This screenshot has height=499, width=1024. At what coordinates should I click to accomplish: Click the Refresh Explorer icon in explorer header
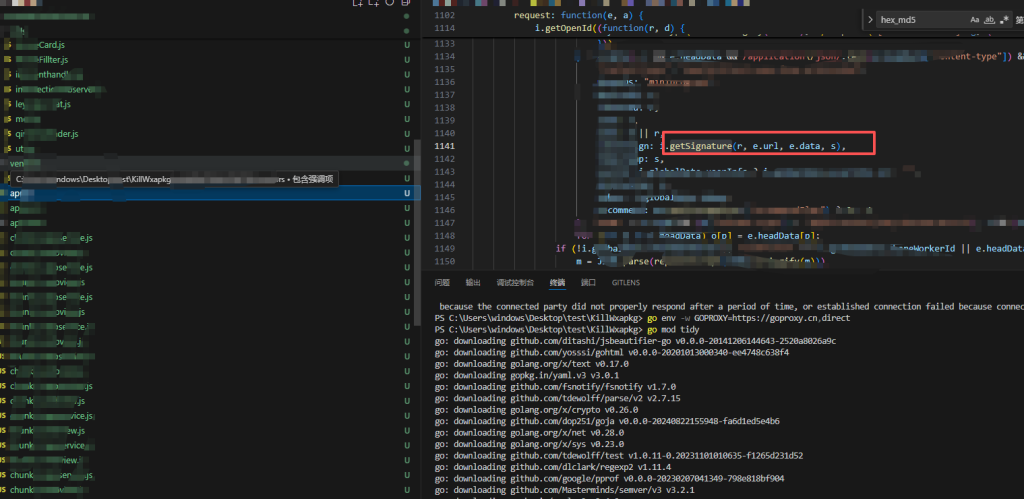(390, 3)
